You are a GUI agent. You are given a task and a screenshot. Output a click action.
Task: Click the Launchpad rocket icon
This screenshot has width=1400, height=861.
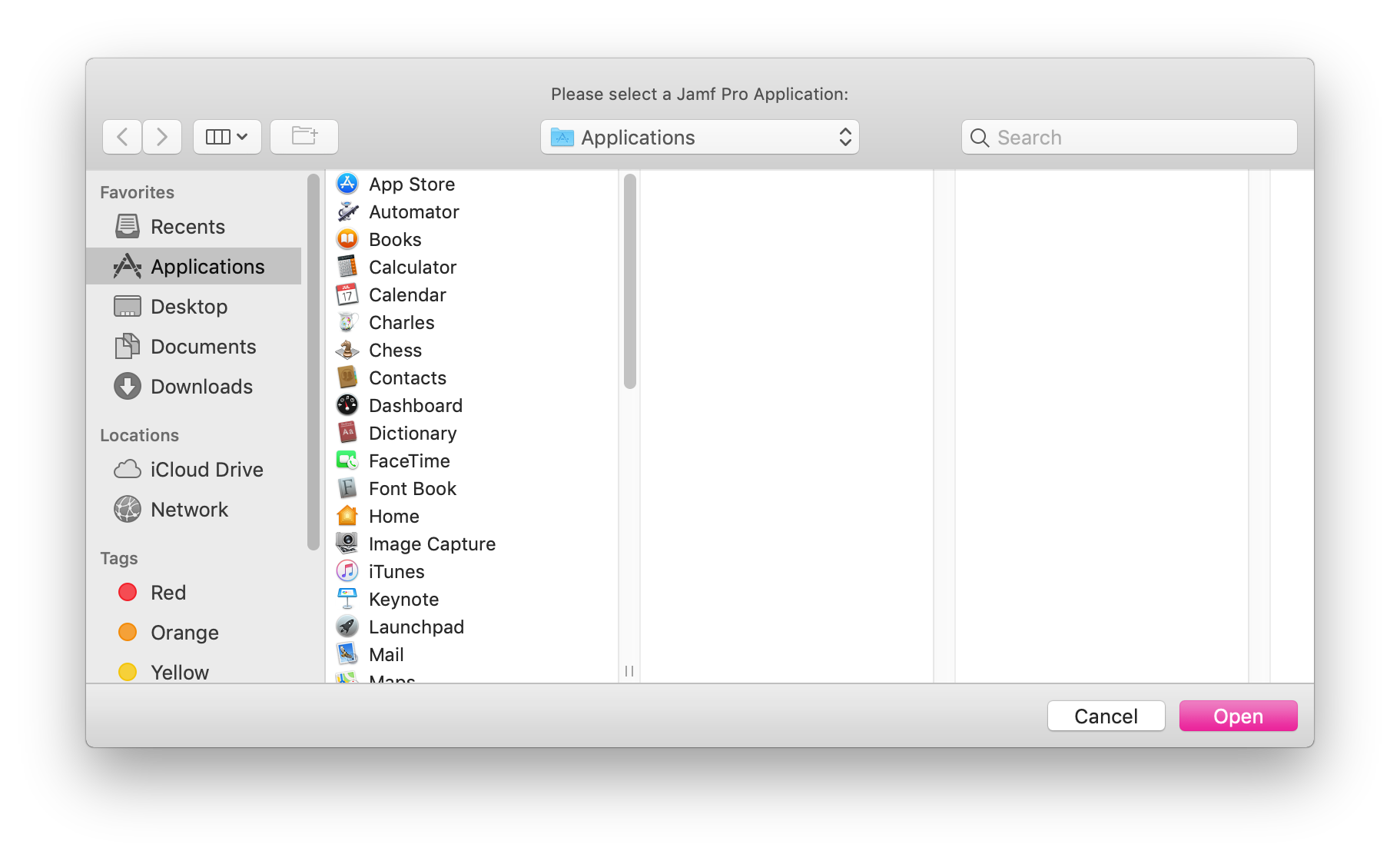click(347, 627)
